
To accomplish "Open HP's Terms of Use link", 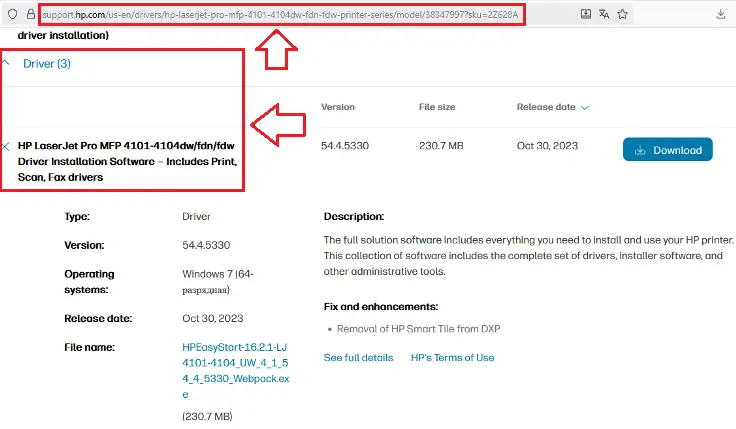I will [x=452, y=357].
